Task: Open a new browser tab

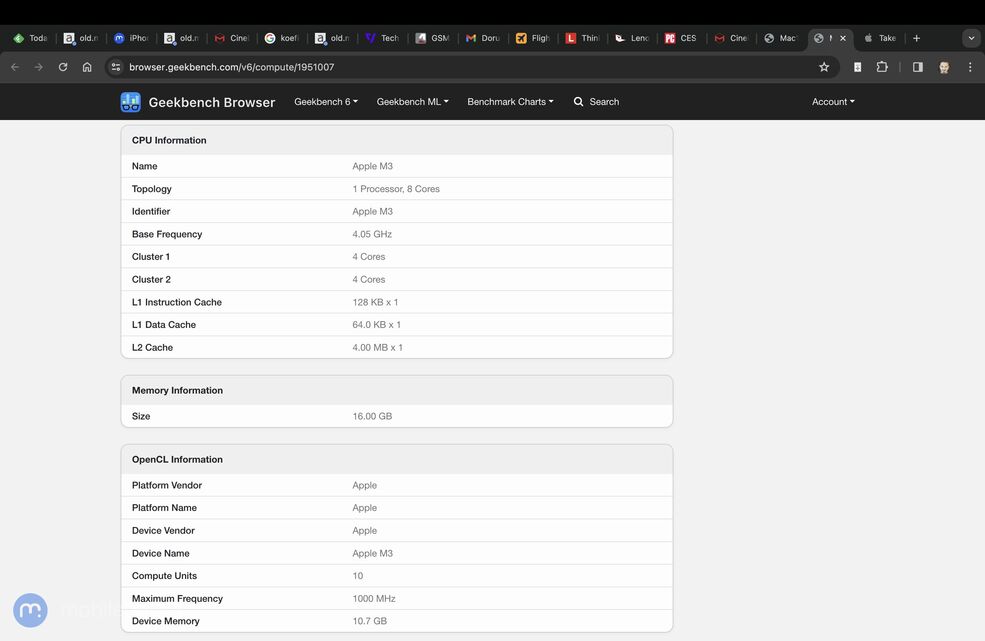Action: [x=916, y=38]
